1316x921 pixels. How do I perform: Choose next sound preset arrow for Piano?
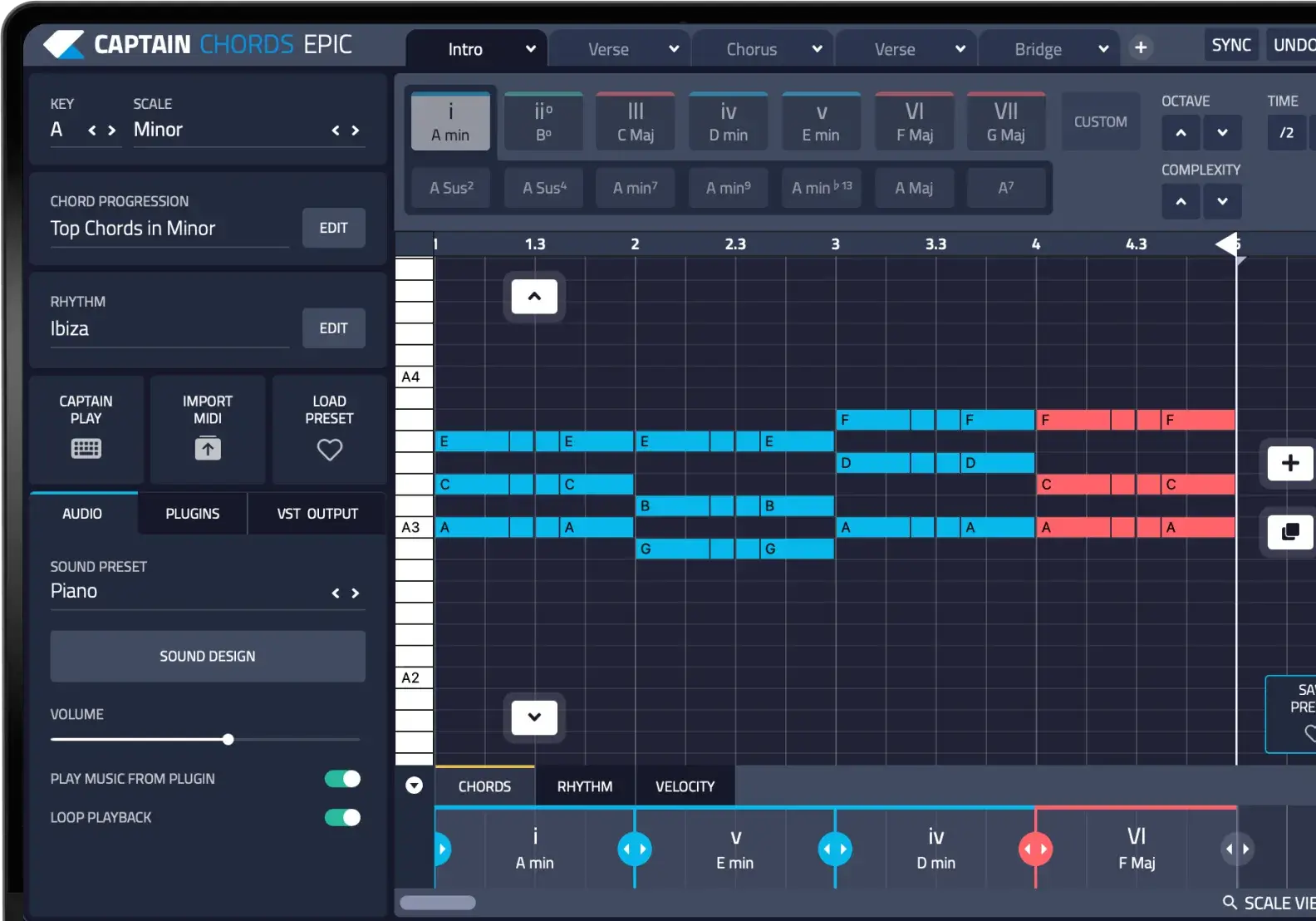click(x=356, y=593)
